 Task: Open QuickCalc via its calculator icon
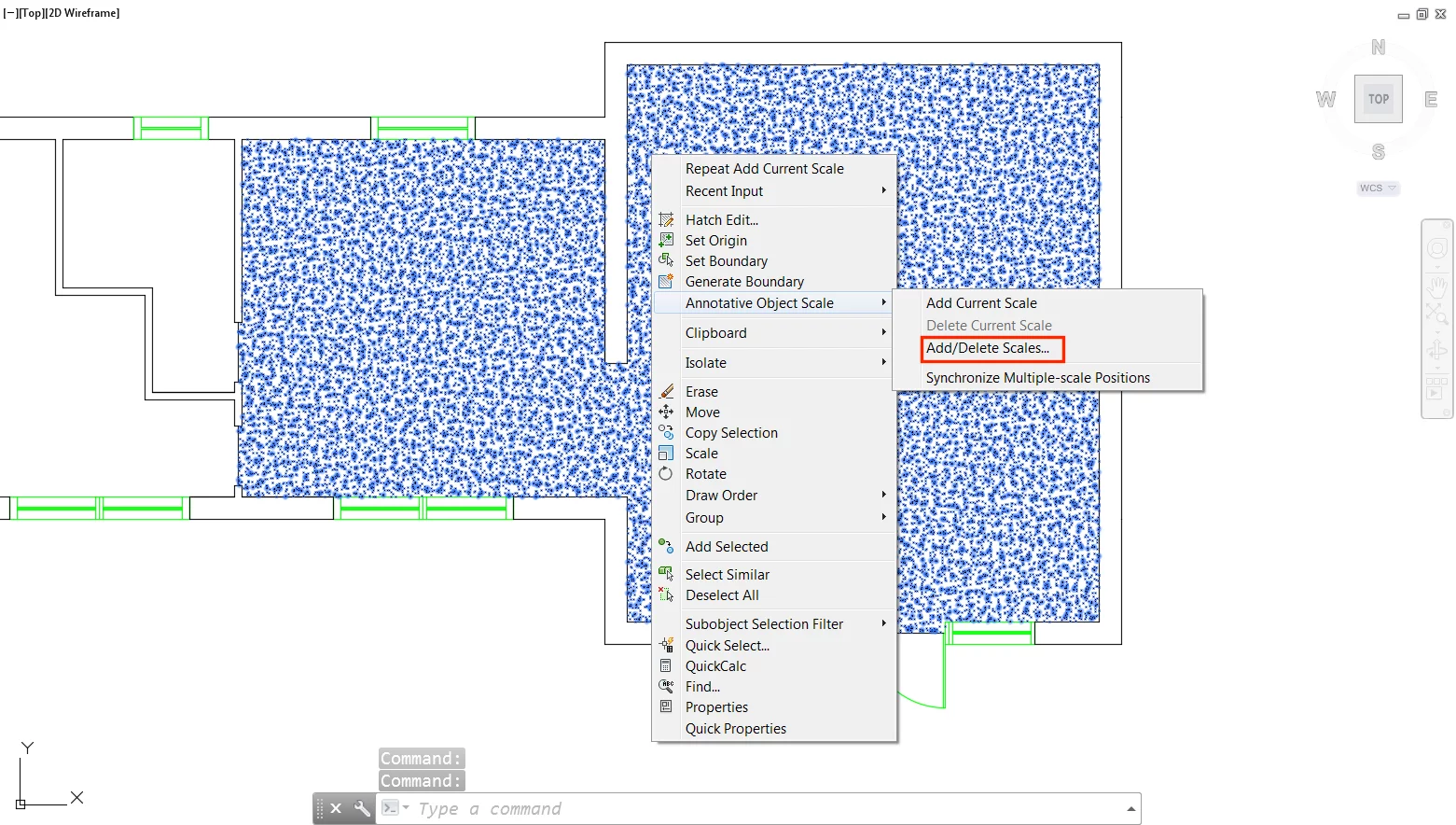click(666, 665)
